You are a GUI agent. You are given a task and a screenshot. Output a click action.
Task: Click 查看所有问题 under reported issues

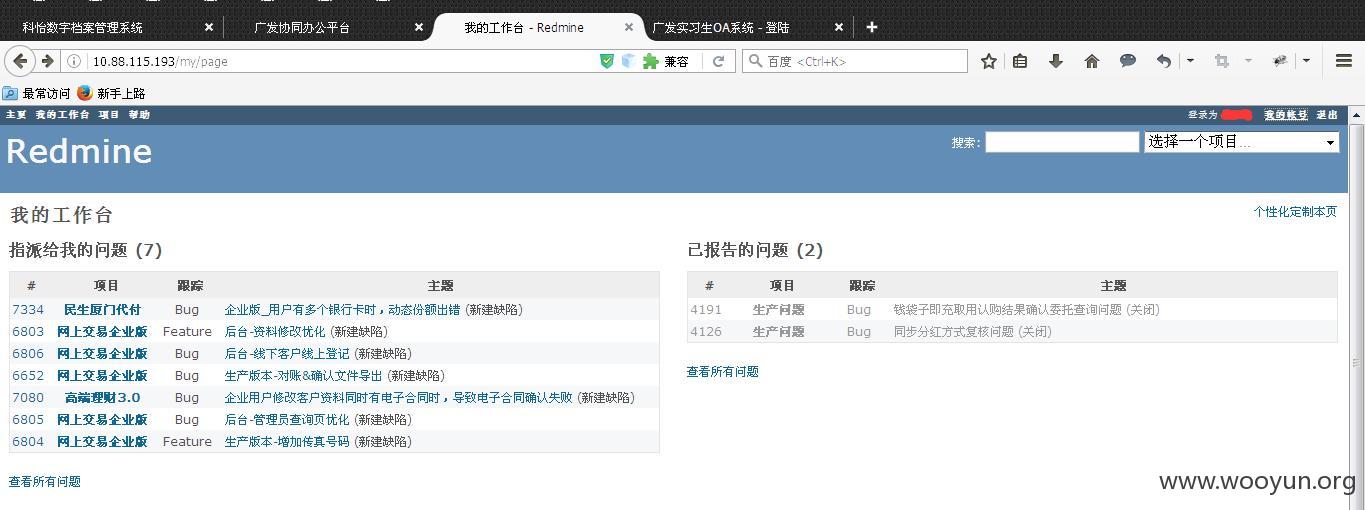tap(722, 371)
